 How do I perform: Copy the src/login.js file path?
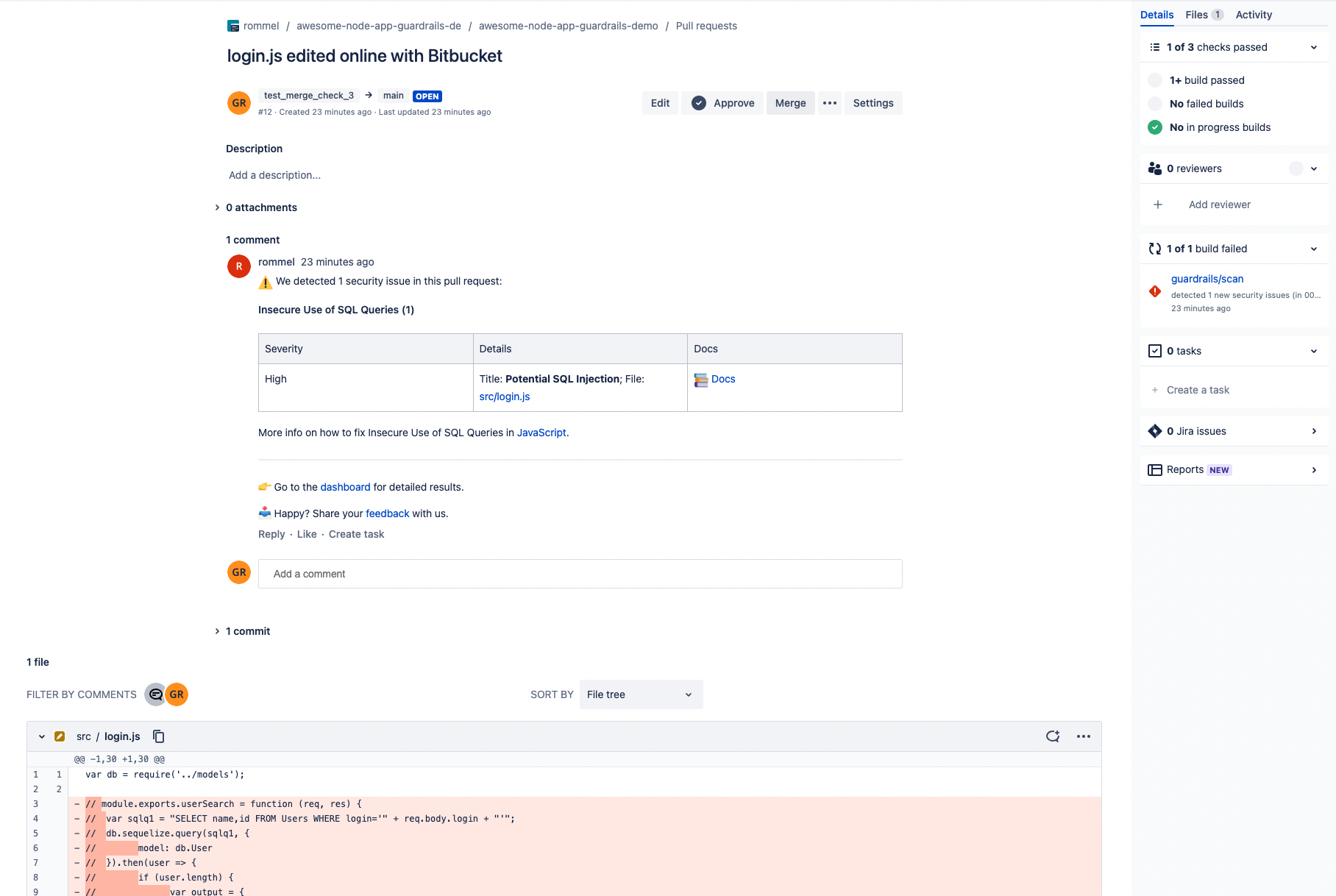(x=159, y=736)
